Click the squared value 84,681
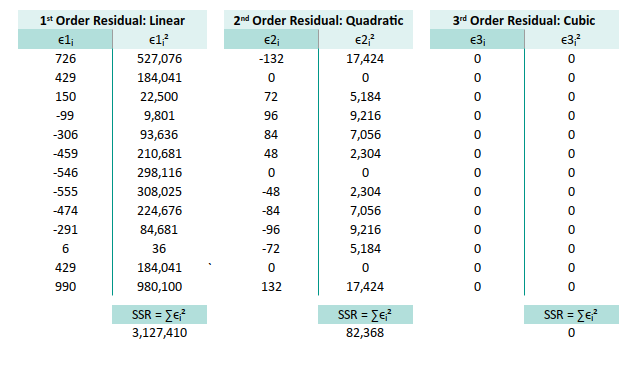Viewport: 643px width, 372px height. tap(160, 230)
